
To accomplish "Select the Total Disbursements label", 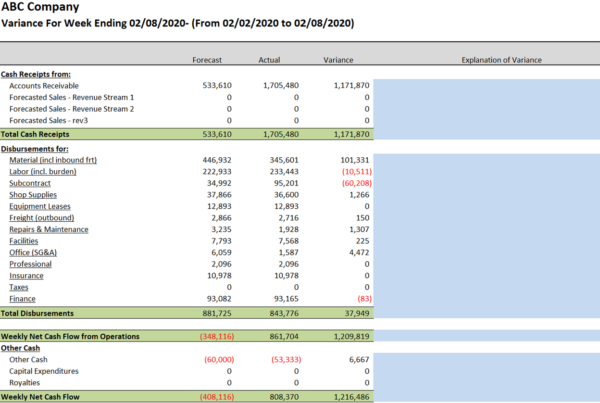I will coord(37,313).
